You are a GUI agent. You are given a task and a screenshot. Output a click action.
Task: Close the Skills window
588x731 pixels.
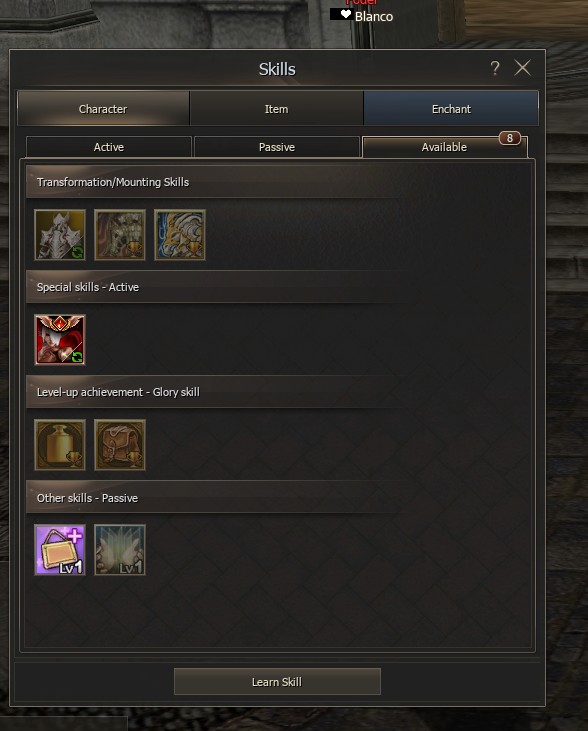coord(523,68)
